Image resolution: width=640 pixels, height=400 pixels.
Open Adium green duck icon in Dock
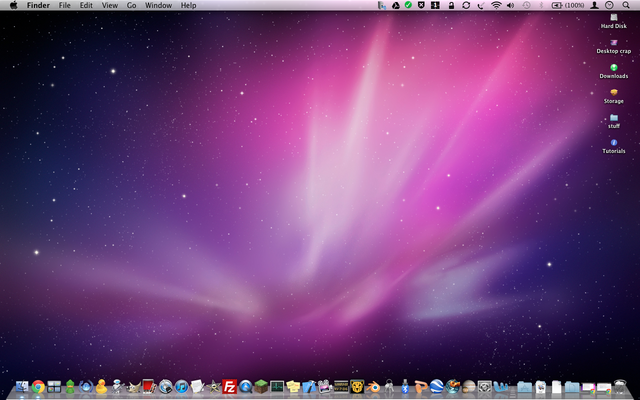[x=70, y=386]
